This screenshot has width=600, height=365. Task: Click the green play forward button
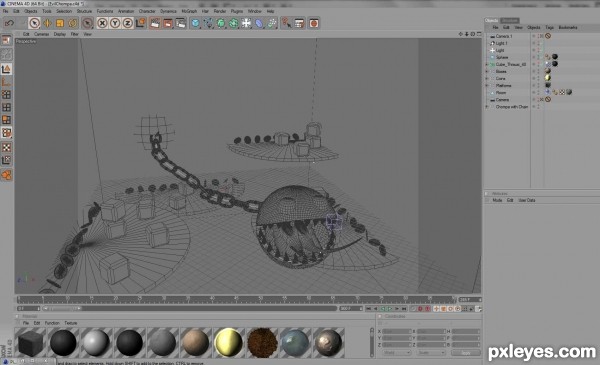tap(390, 309)
